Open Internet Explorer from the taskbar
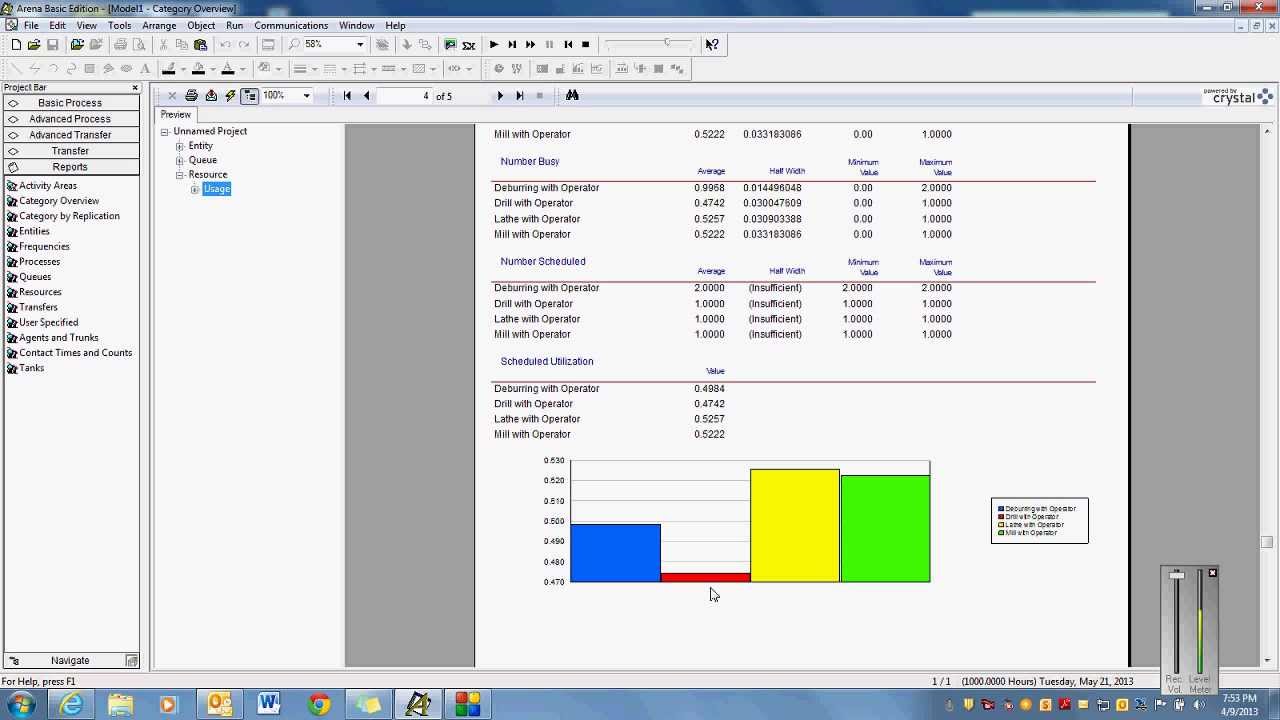The image size is (1280, 720). pyautogui.click(x=71, y=705)
